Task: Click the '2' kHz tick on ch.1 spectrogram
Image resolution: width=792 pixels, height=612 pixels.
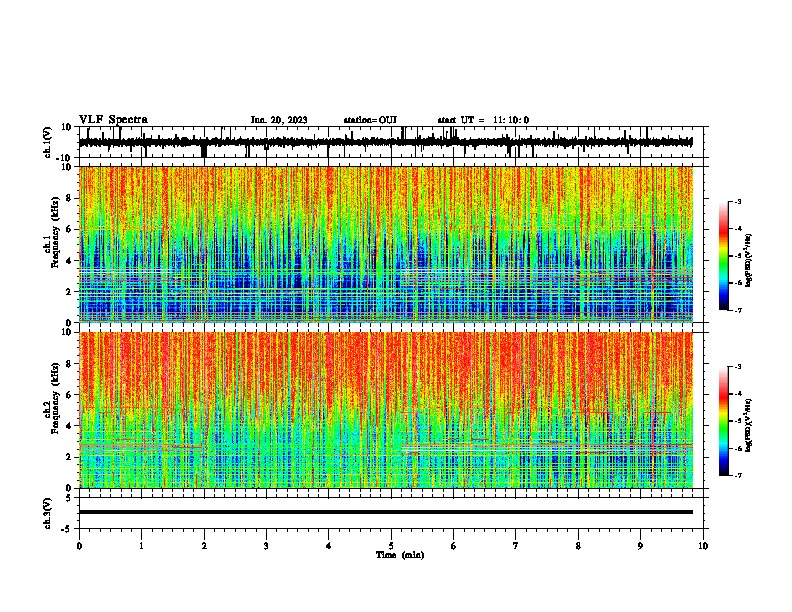Action: tap(70, 292)
